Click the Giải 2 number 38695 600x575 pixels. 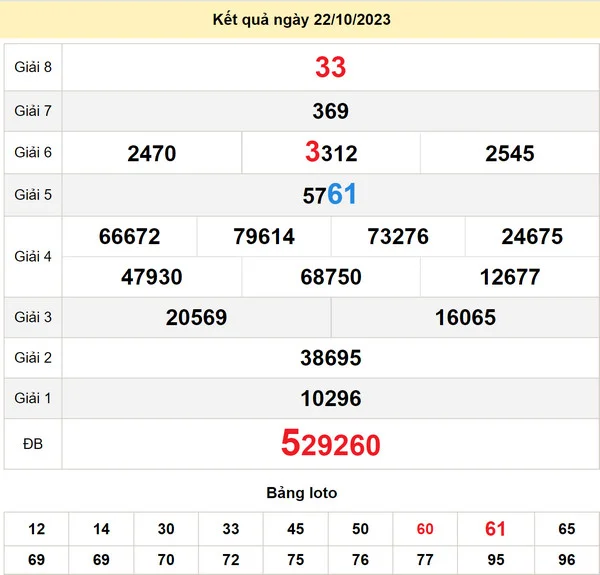(330, 358)
